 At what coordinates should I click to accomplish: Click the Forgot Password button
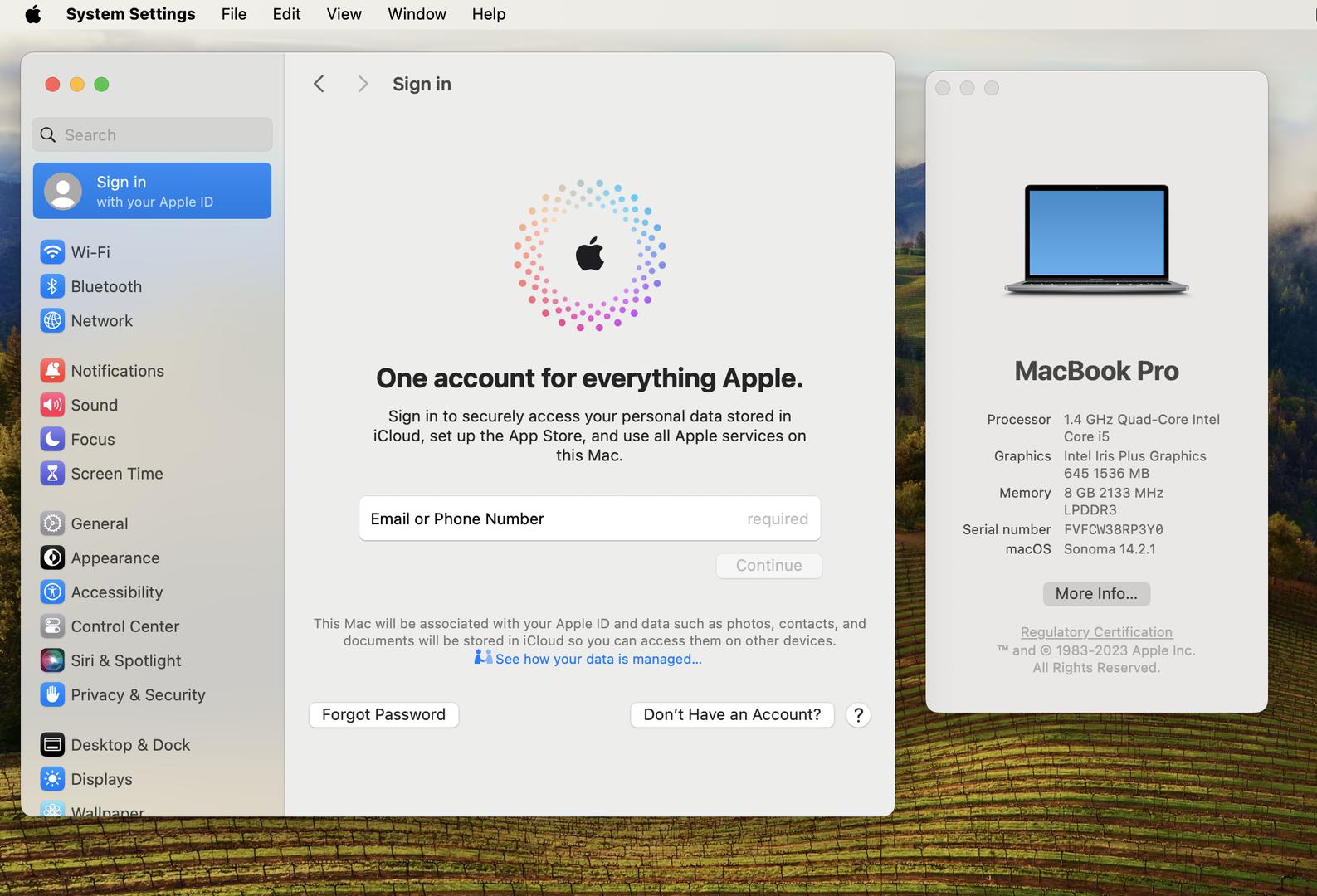tap(383, 715)
